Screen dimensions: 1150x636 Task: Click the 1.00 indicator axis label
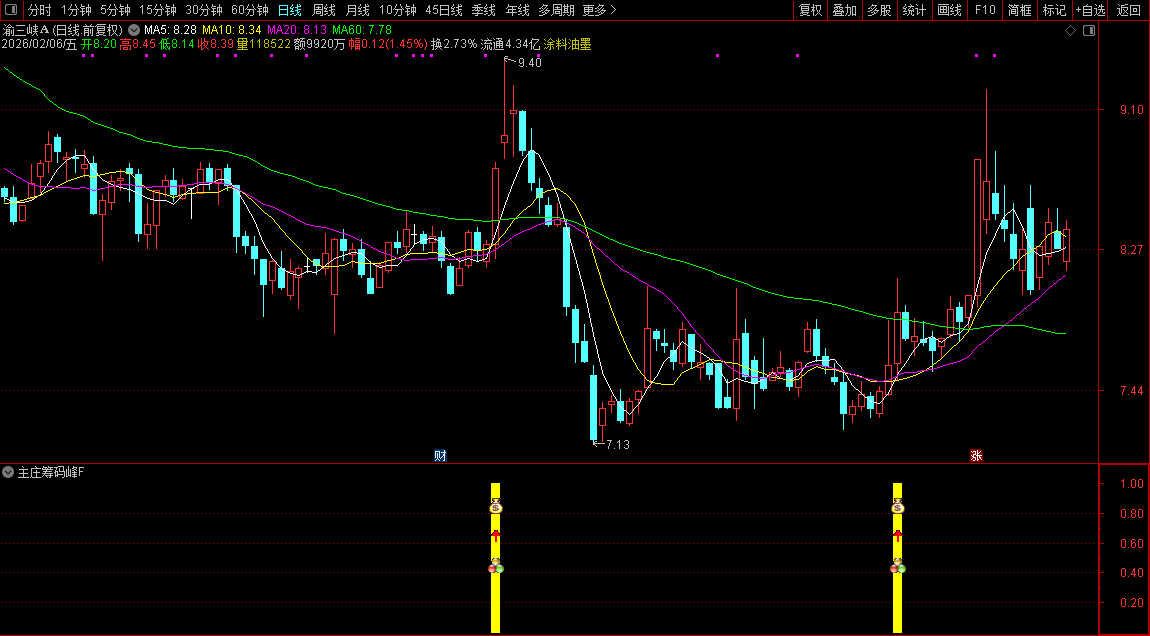pos(1132,483)
